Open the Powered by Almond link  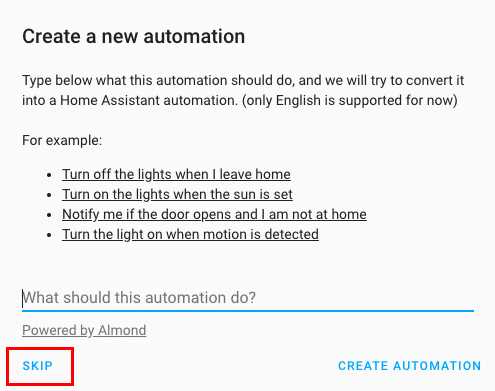coord(84,330)
